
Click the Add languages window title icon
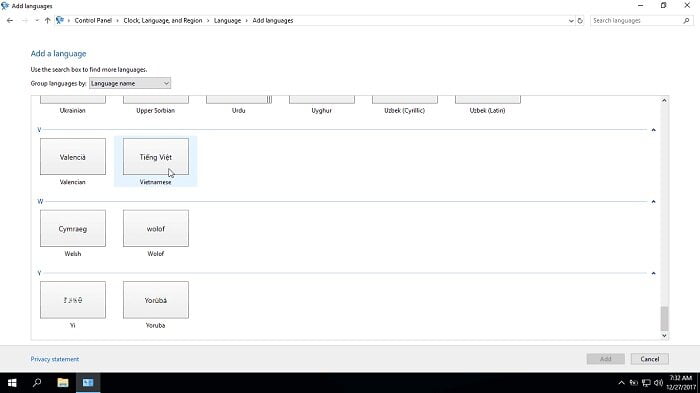[5, 6]
